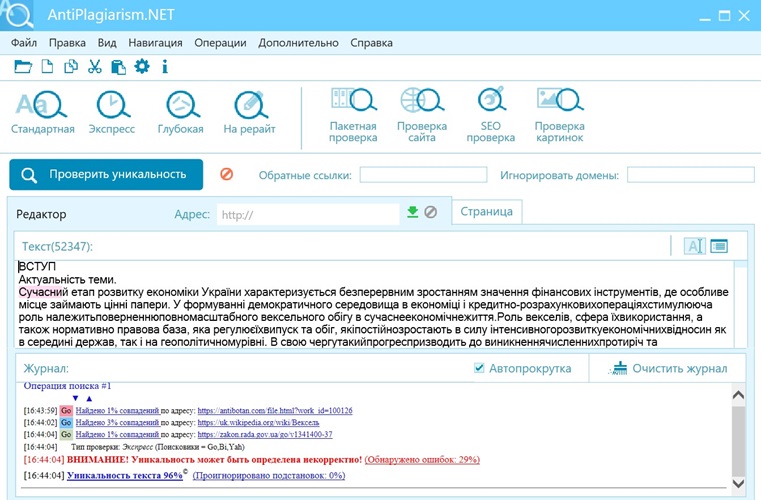Show program info with the i icon

pos(165,67)
